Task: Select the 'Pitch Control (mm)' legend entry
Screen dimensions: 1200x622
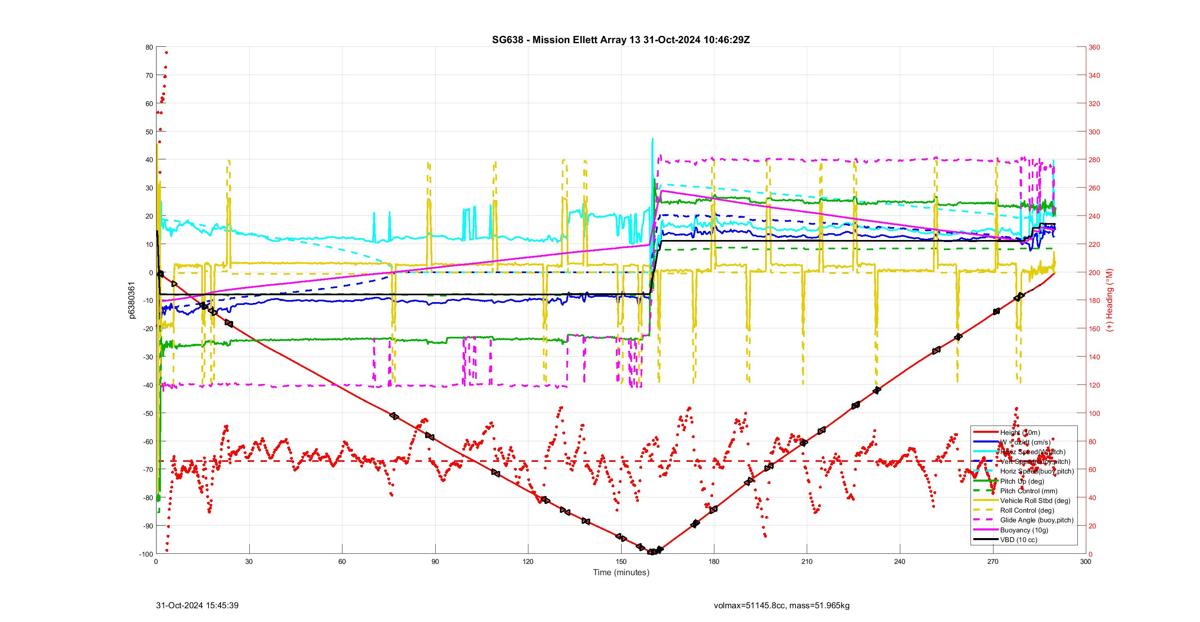Action: 1029,491
